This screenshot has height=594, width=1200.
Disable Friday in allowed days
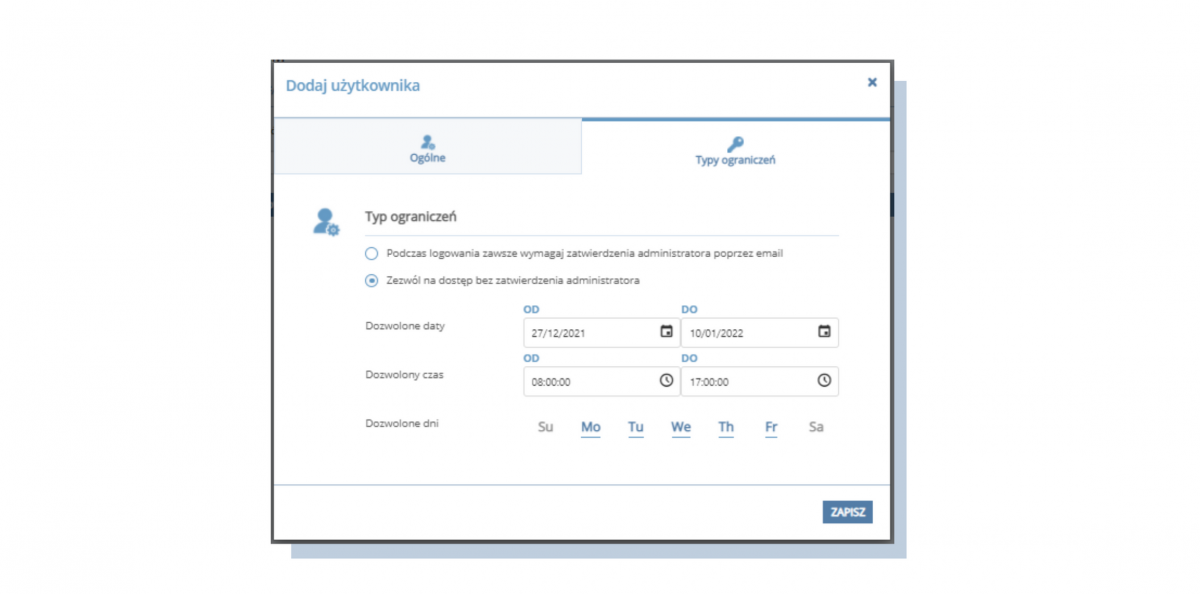point(771,427)
